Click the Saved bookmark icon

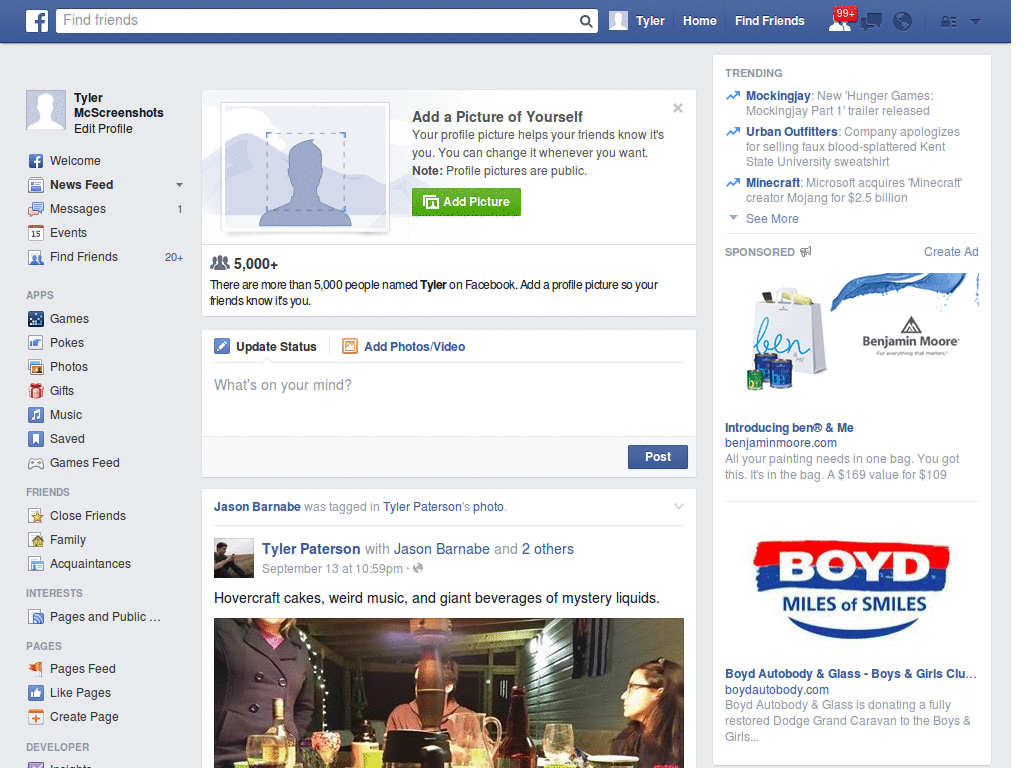point(36,439)
